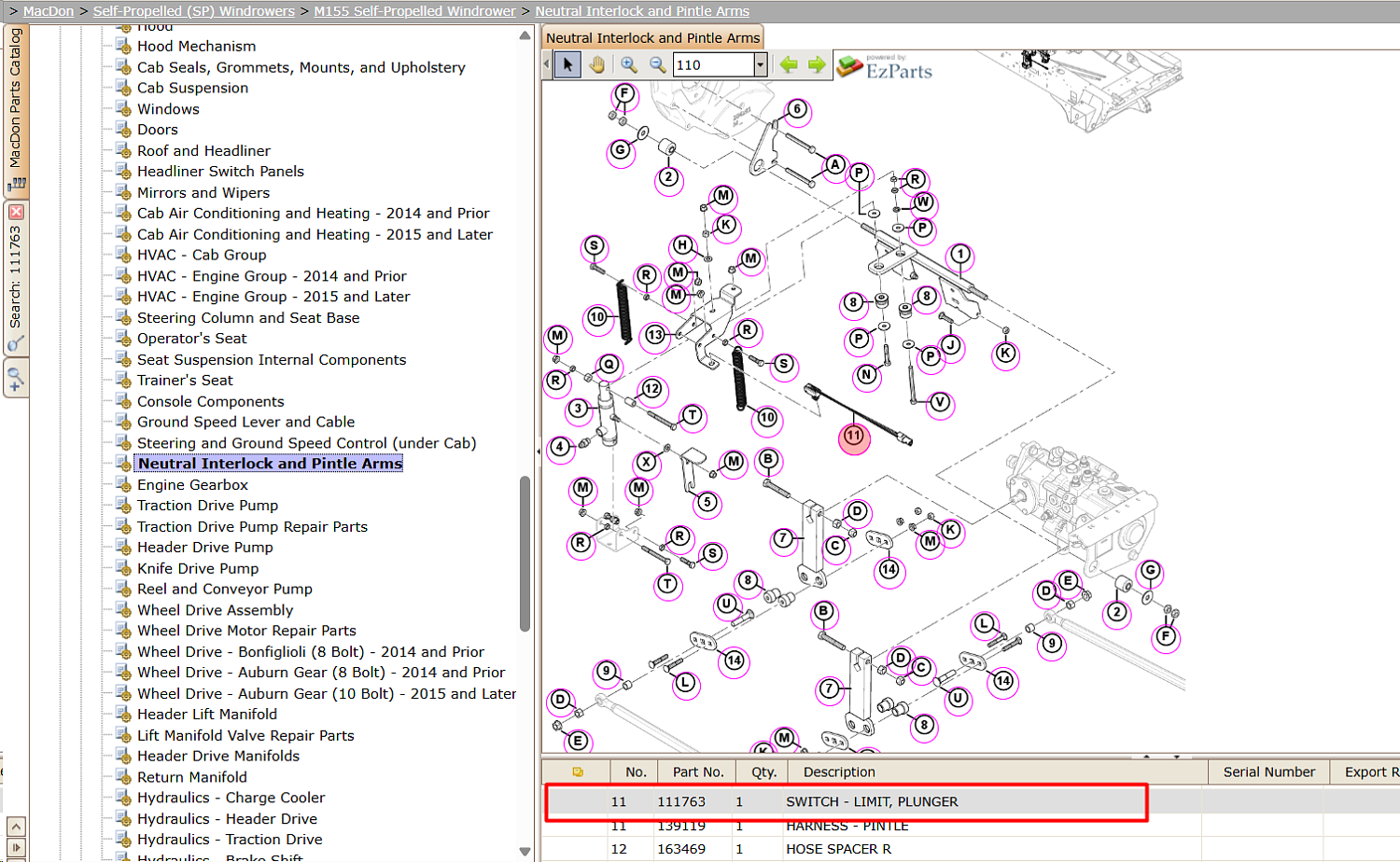Screen dimensions: 1400x862
Task: Sort parts table by Description column
Action: pos(999,772)
